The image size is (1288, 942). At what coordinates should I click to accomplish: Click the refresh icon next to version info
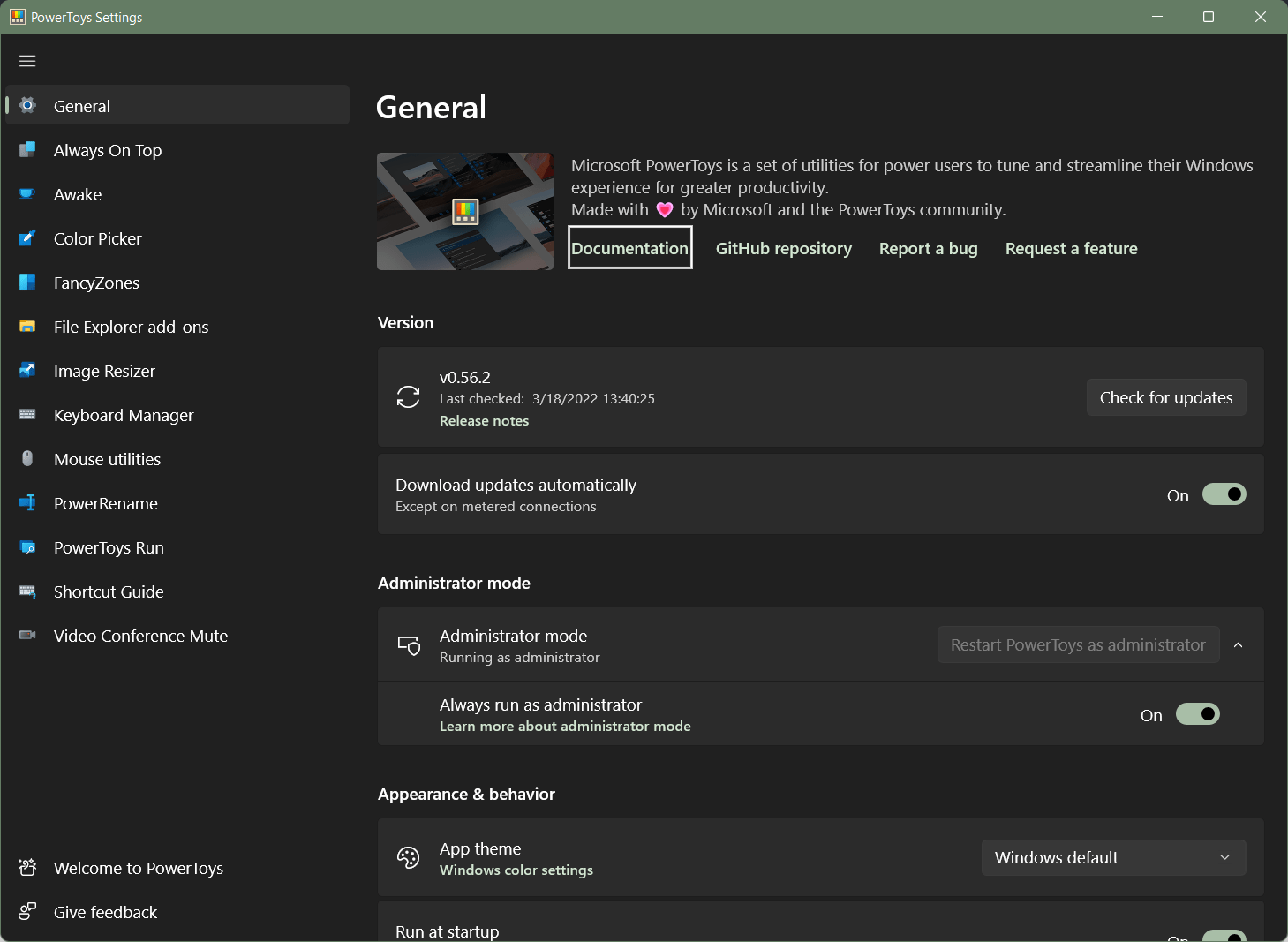[x=408, y=397]
